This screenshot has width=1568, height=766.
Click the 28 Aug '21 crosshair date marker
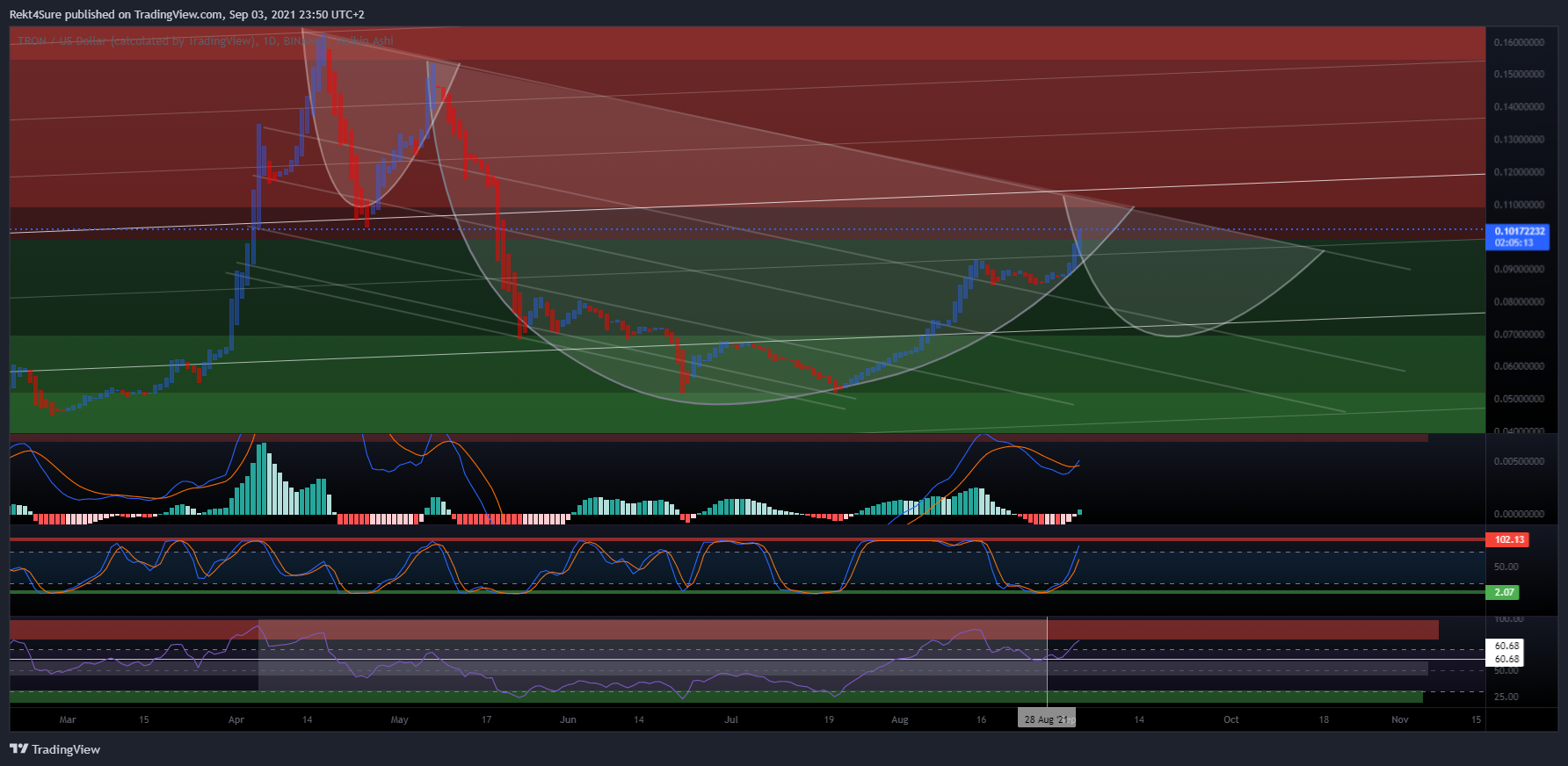point(1046,719)
